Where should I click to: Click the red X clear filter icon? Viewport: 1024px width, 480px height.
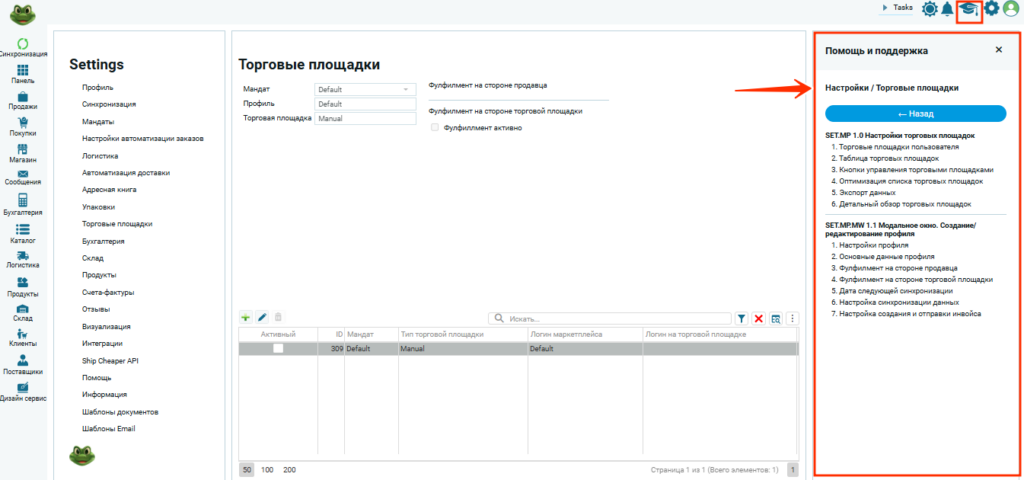[x=758, y=318]
